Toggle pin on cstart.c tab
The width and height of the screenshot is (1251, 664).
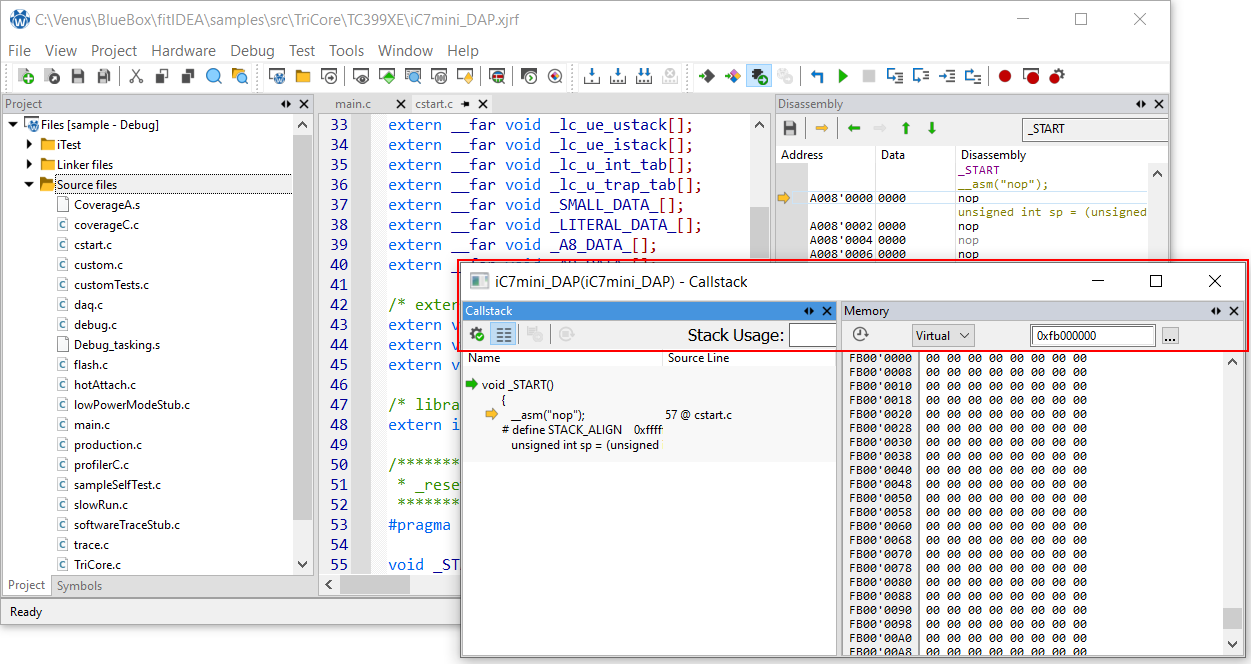pos(466,104)
